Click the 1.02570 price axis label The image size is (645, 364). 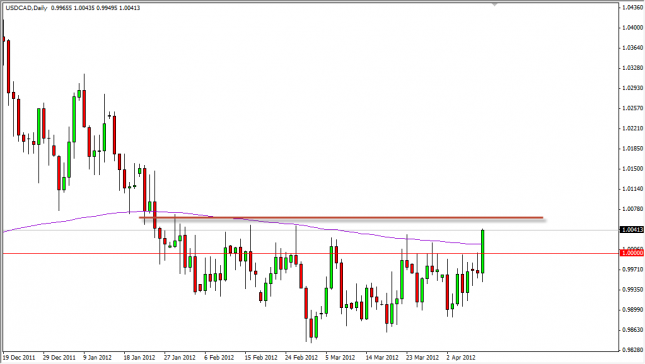[633, 108]
